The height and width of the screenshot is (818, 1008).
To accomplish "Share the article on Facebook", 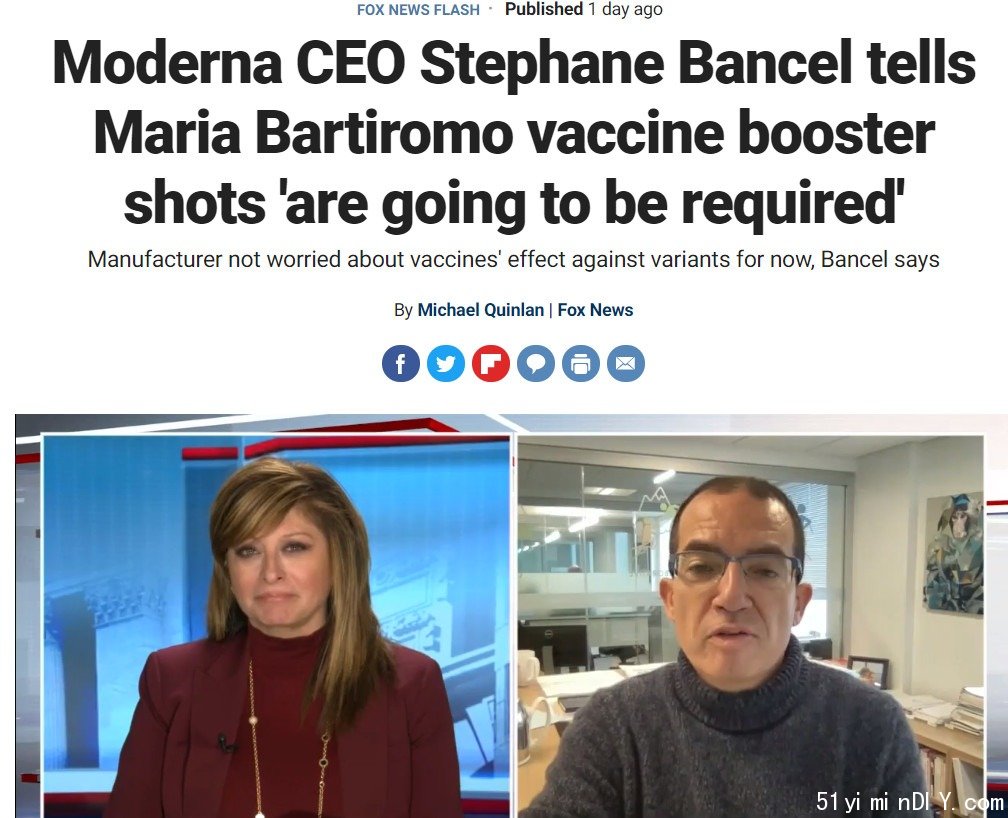I will tap(400, 363).
